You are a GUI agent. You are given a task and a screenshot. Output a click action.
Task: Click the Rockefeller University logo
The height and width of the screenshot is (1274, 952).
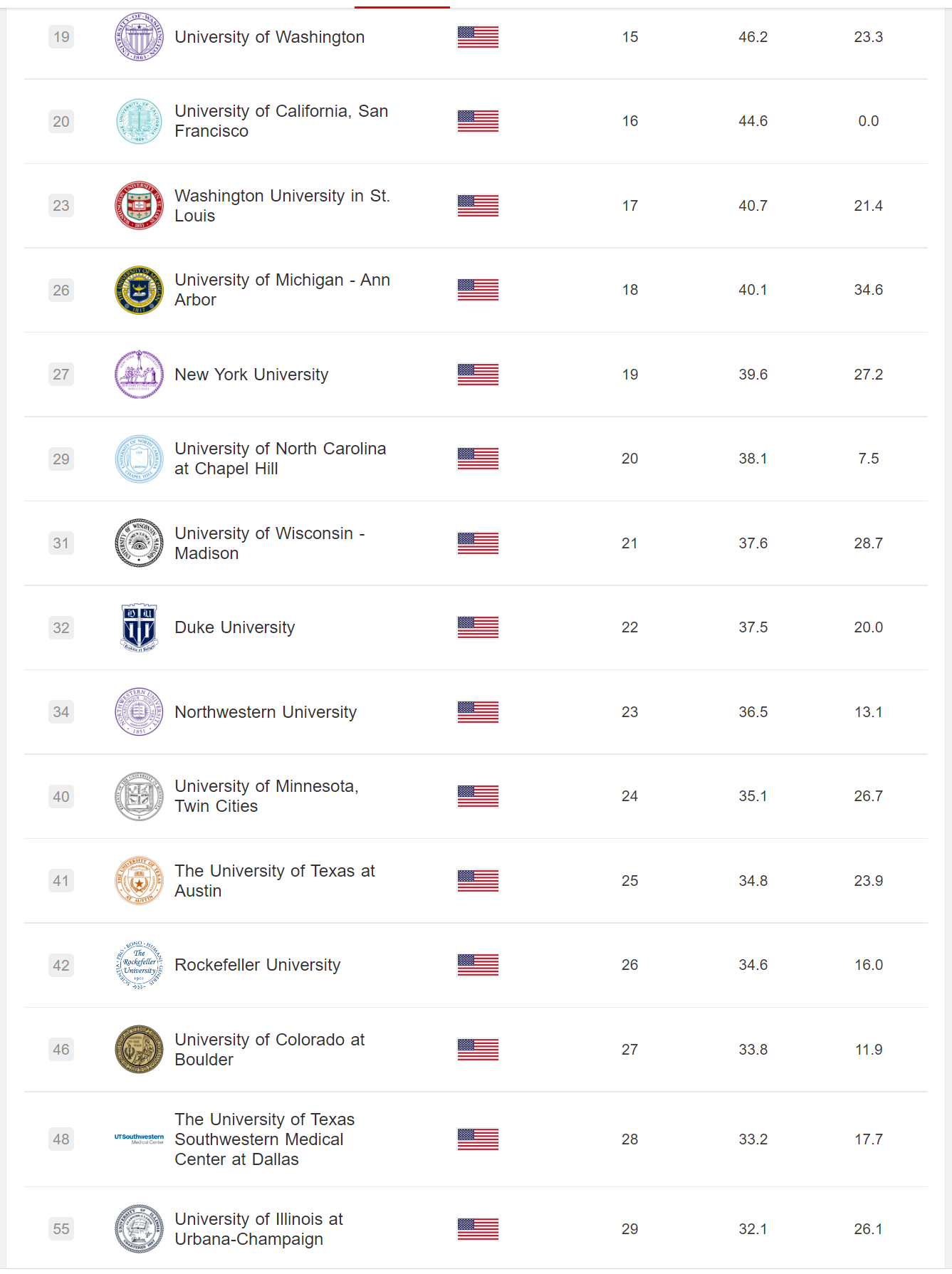pyautogui.click(x=139, y=965)
